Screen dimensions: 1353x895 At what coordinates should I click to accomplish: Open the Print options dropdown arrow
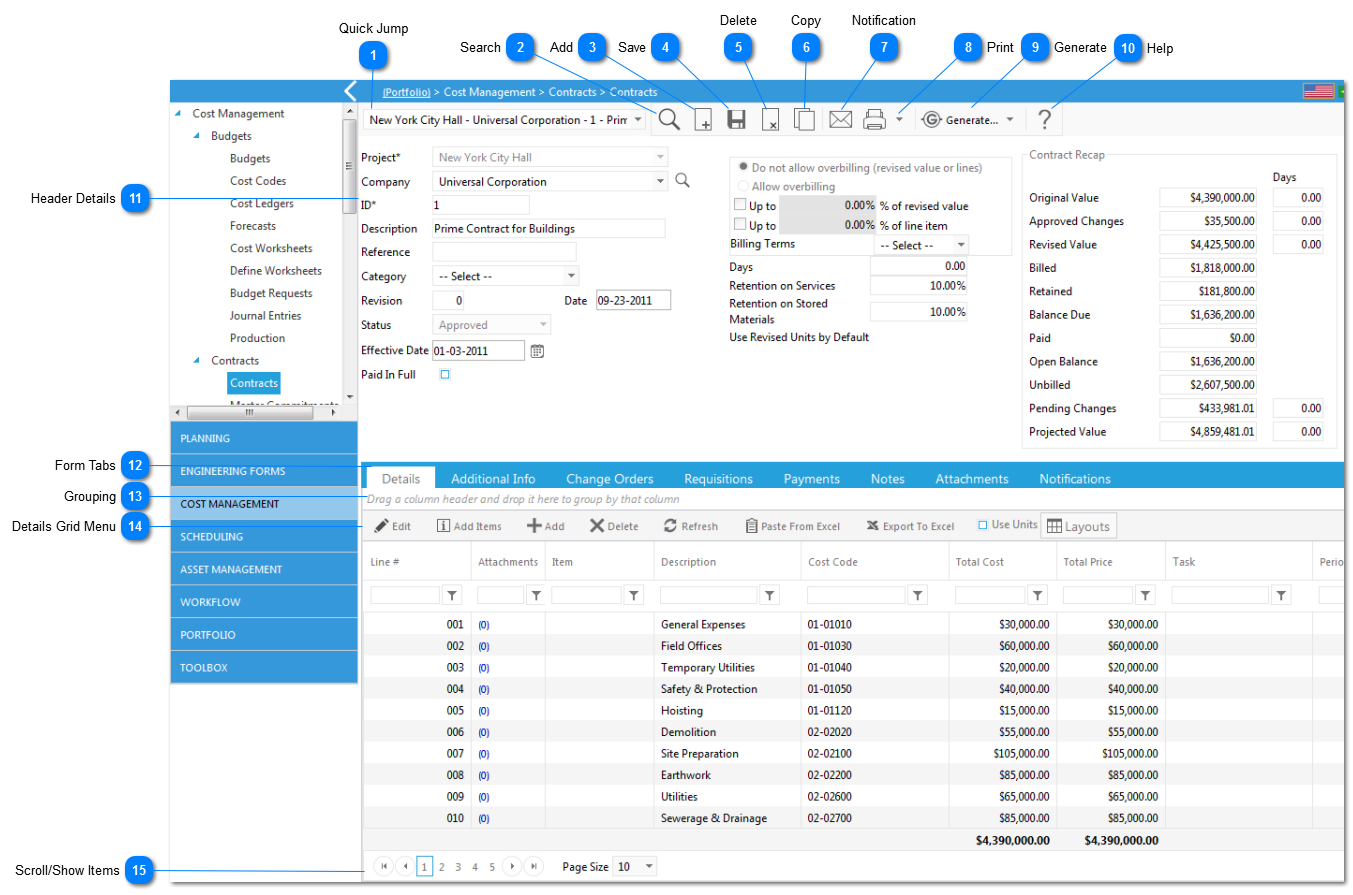click(899, 120)
